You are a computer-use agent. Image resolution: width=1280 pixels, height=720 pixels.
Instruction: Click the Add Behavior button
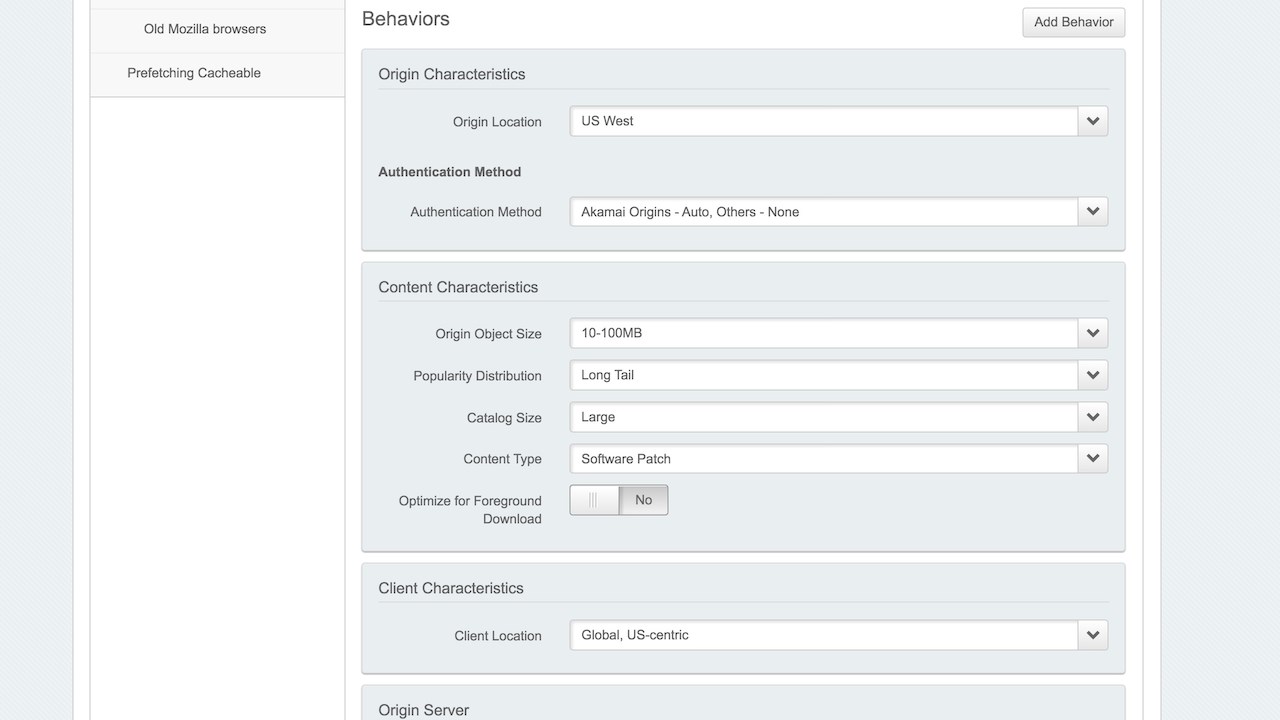(x=1073, y=22)
